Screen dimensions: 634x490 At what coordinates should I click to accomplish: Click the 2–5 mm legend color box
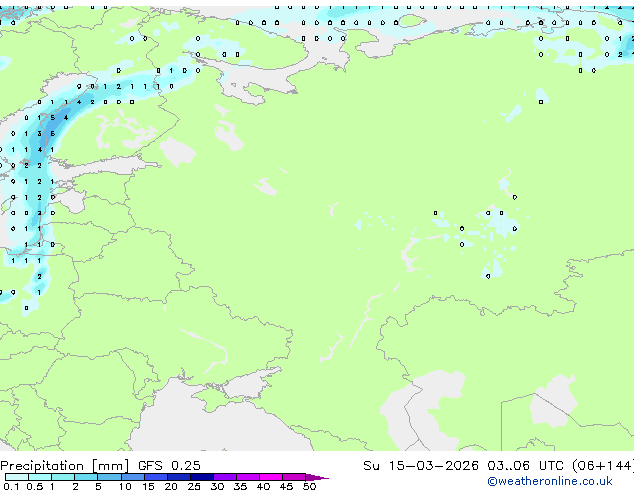(86, 477)
